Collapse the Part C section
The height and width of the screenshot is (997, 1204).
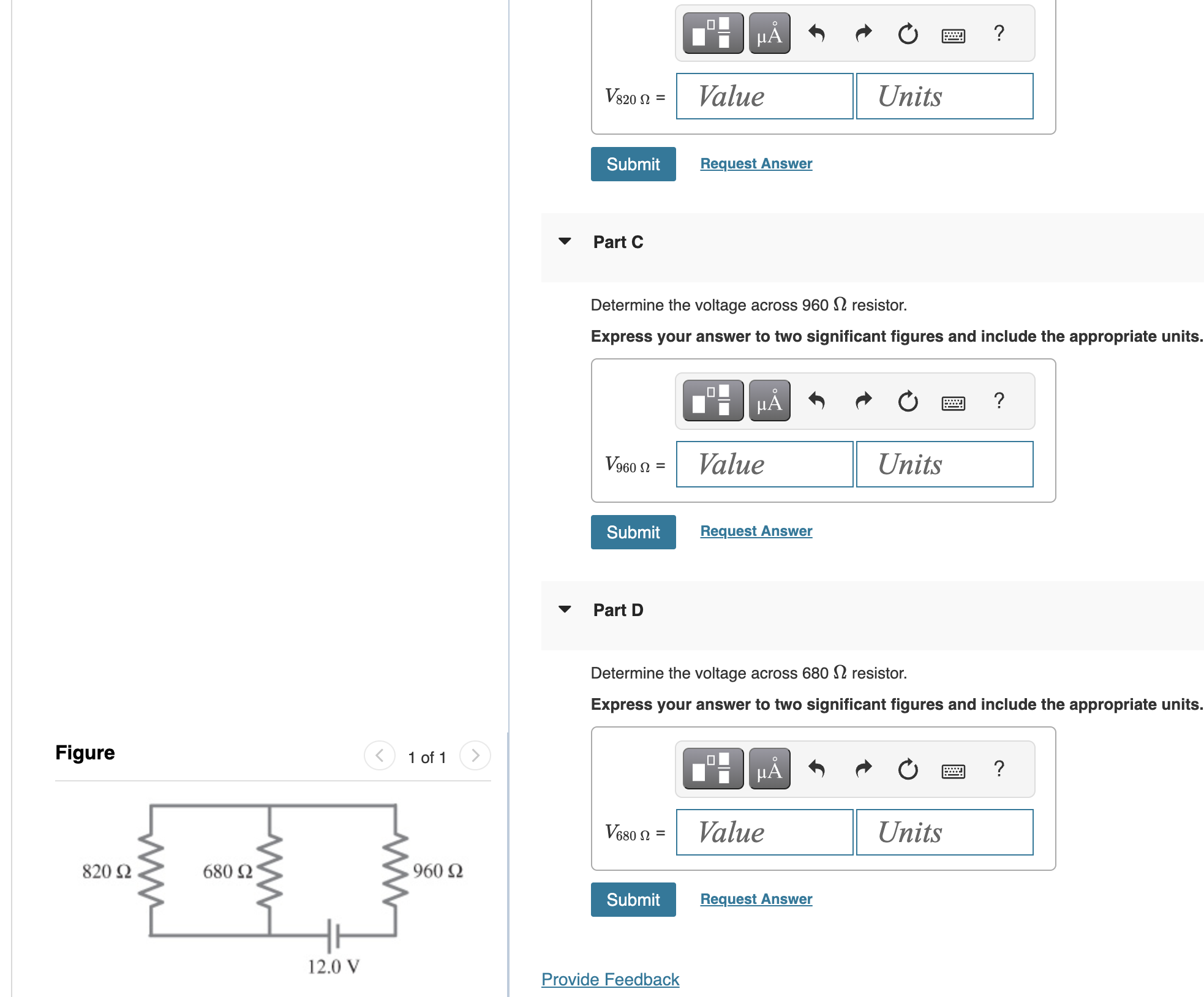565,241
